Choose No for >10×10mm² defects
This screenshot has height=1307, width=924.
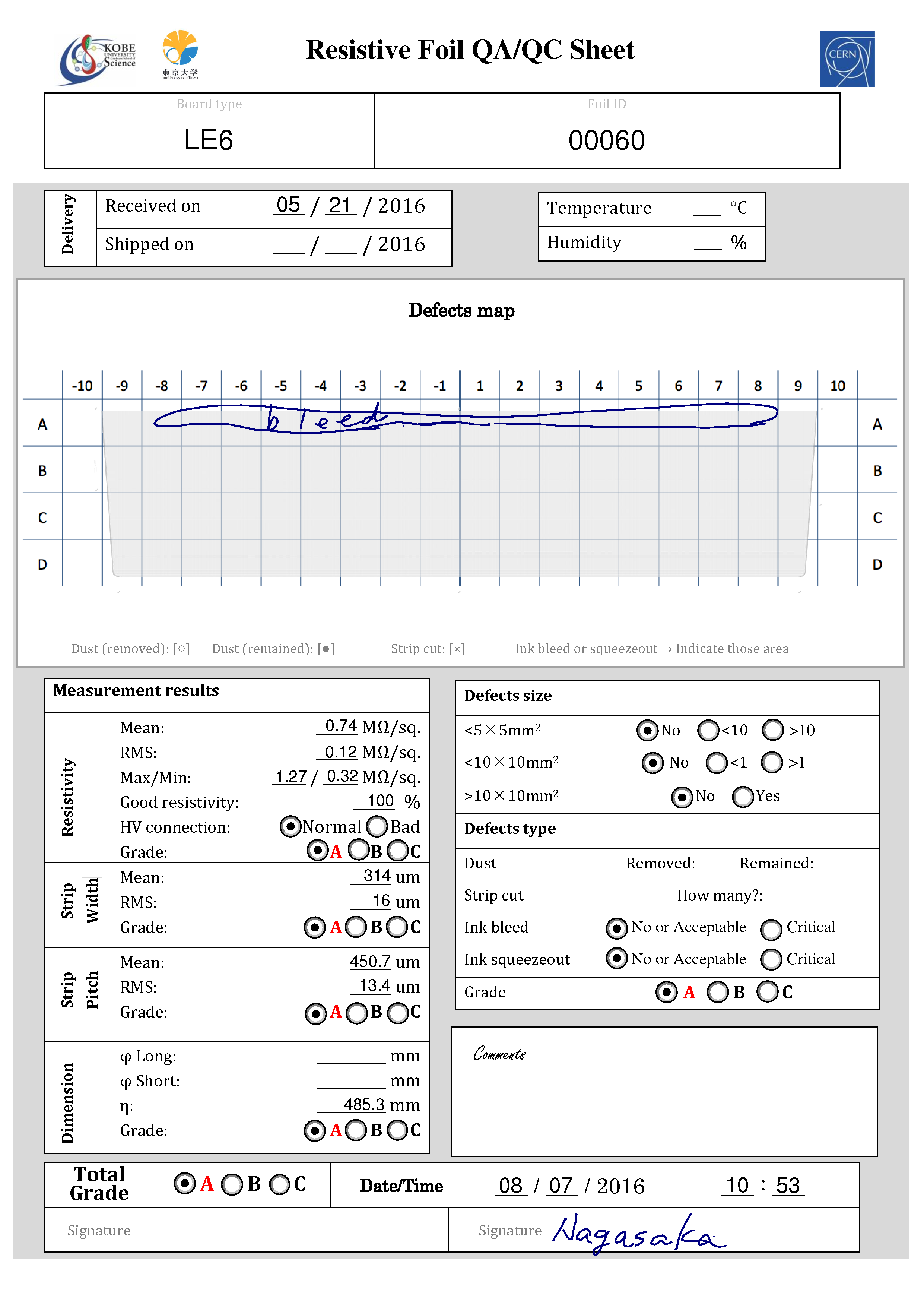tap(682, 797)
